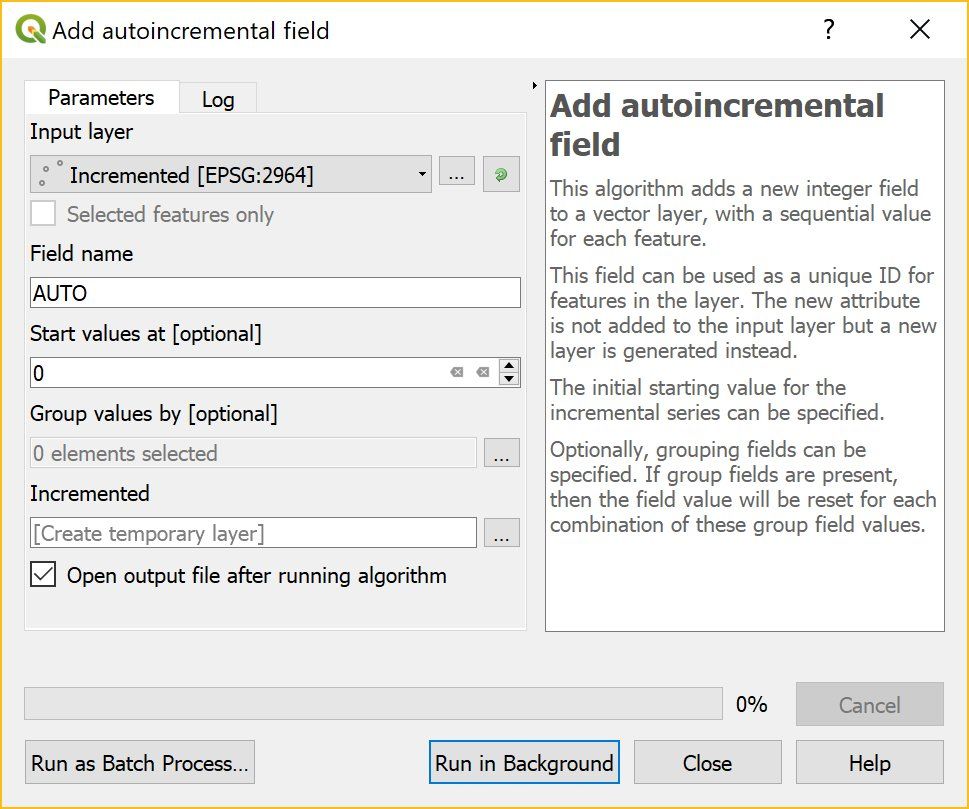The height and width of the screenshot is (809, 969).
Task: Click the QGIS logo in title bar
Action: pyautogui.click(x=31, y=30)
